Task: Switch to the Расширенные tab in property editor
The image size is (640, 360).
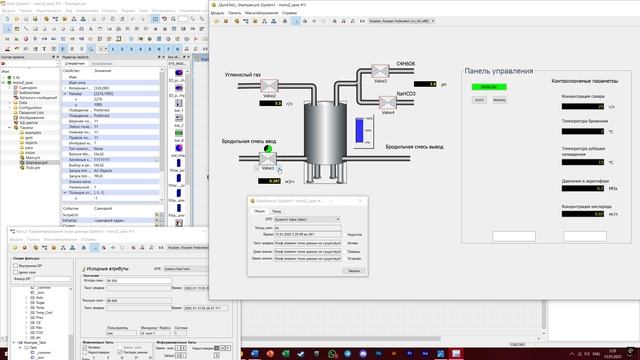Action: pyautogui.click(x=102, y=64)
